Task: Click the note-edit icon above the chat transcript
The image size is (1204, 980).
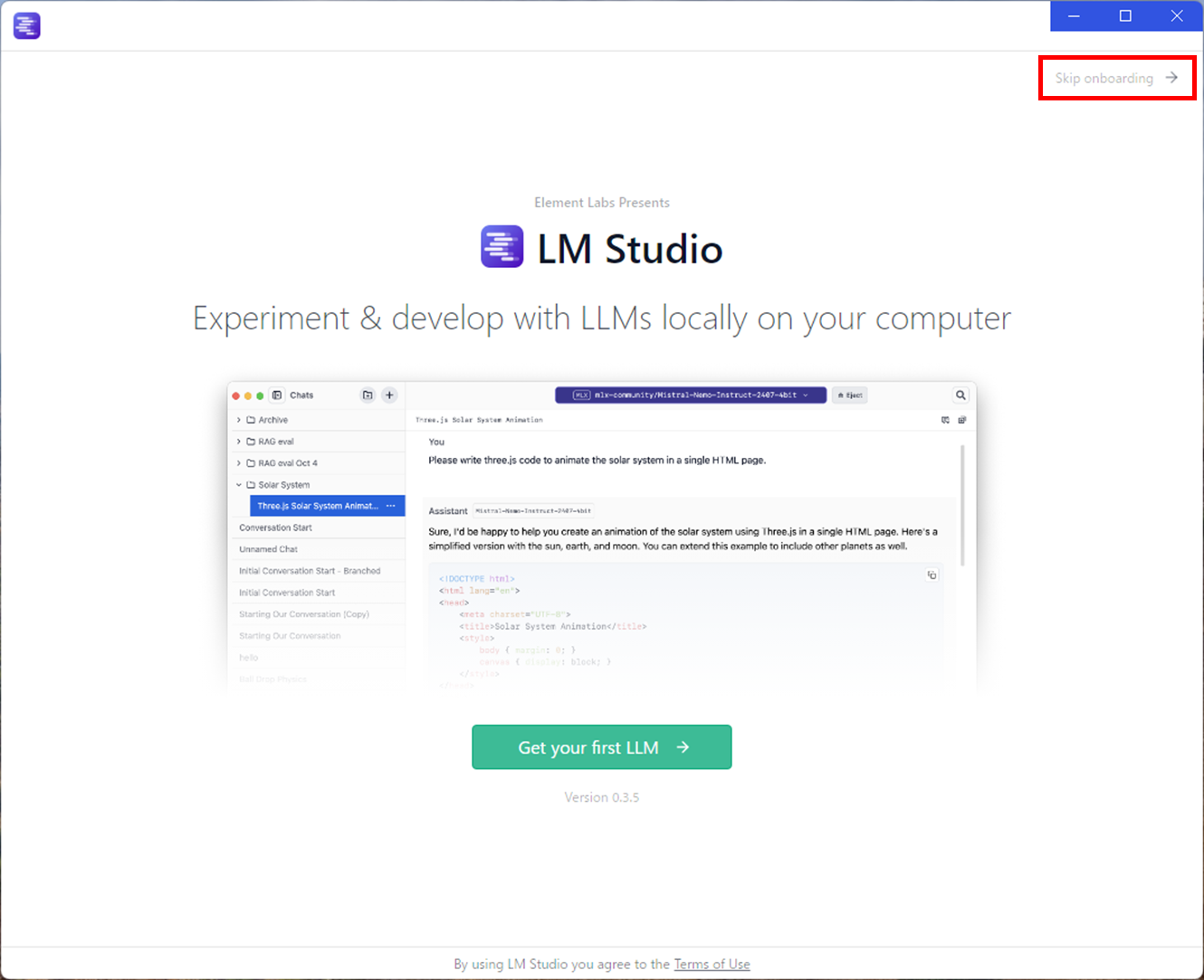Action: [961, 420]
